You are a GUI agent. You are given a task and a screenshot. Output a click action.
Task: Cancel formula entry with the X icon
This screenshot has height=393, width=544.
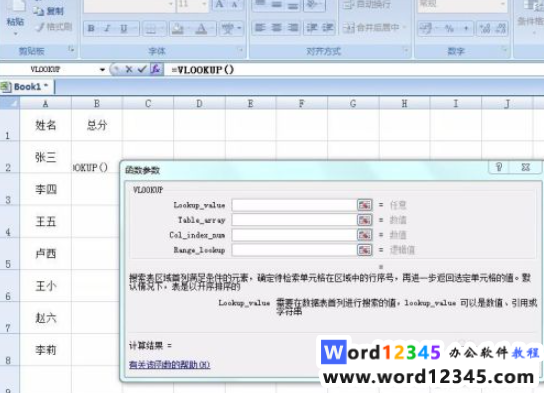(x=129, y=70)
